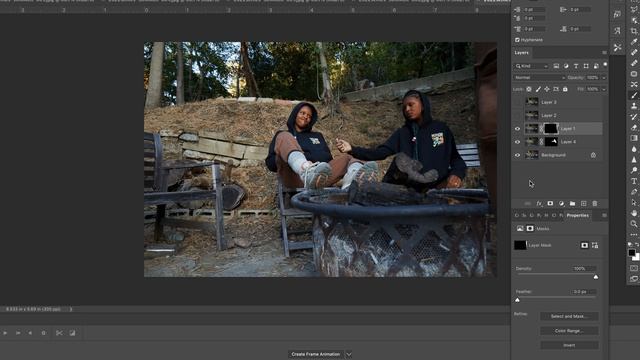Select the Clone Stamp tool
Screen dimensions: 640x360
point(634,106)
